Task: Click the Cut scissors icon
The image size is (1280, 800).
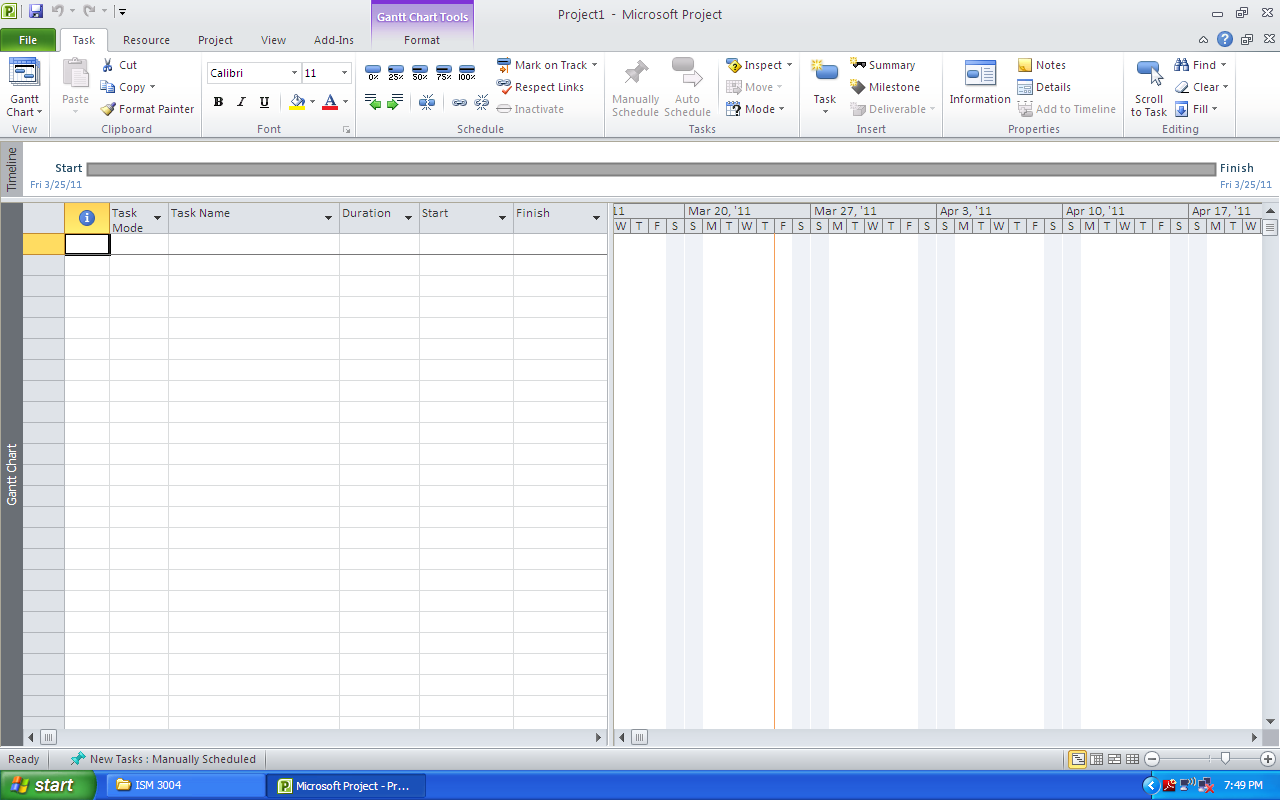Action: point(108,65)
